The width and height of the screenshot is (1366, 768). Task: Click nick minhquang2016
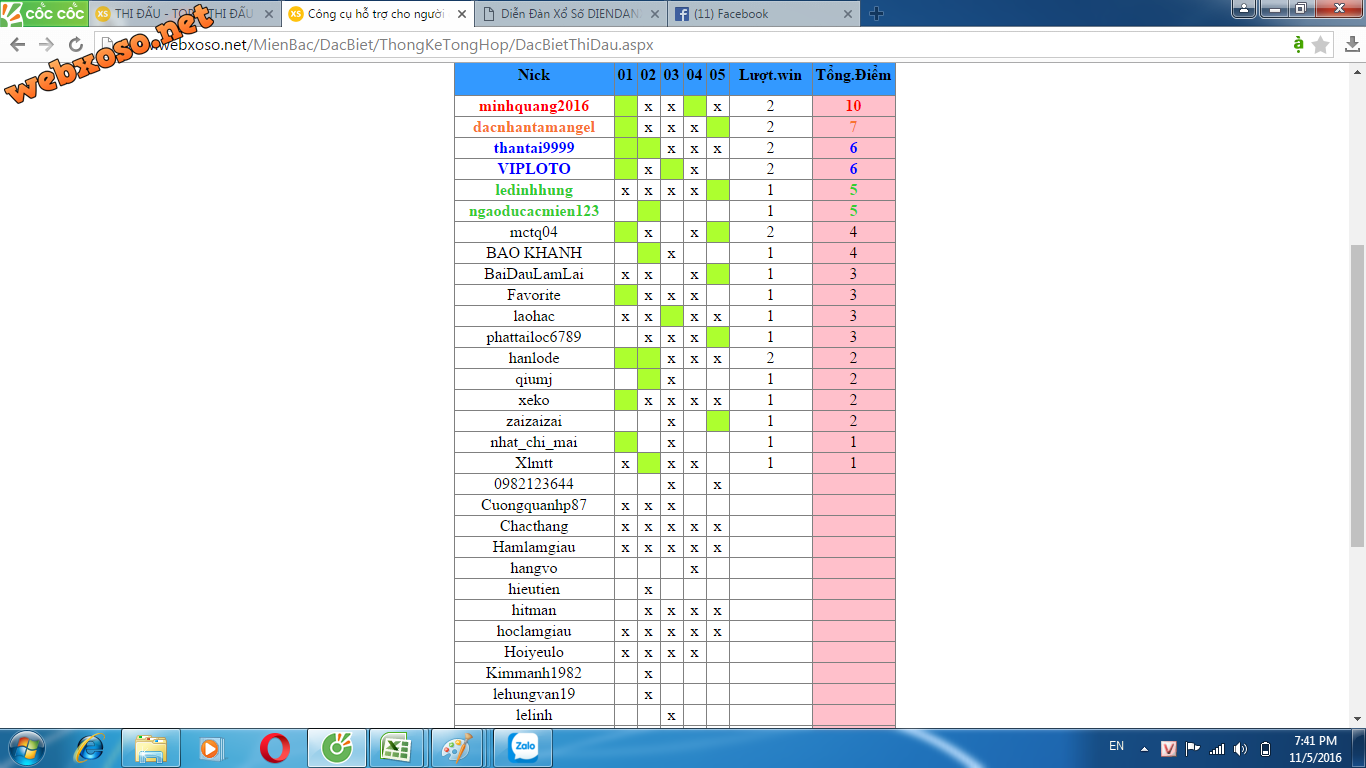point(534,106)
